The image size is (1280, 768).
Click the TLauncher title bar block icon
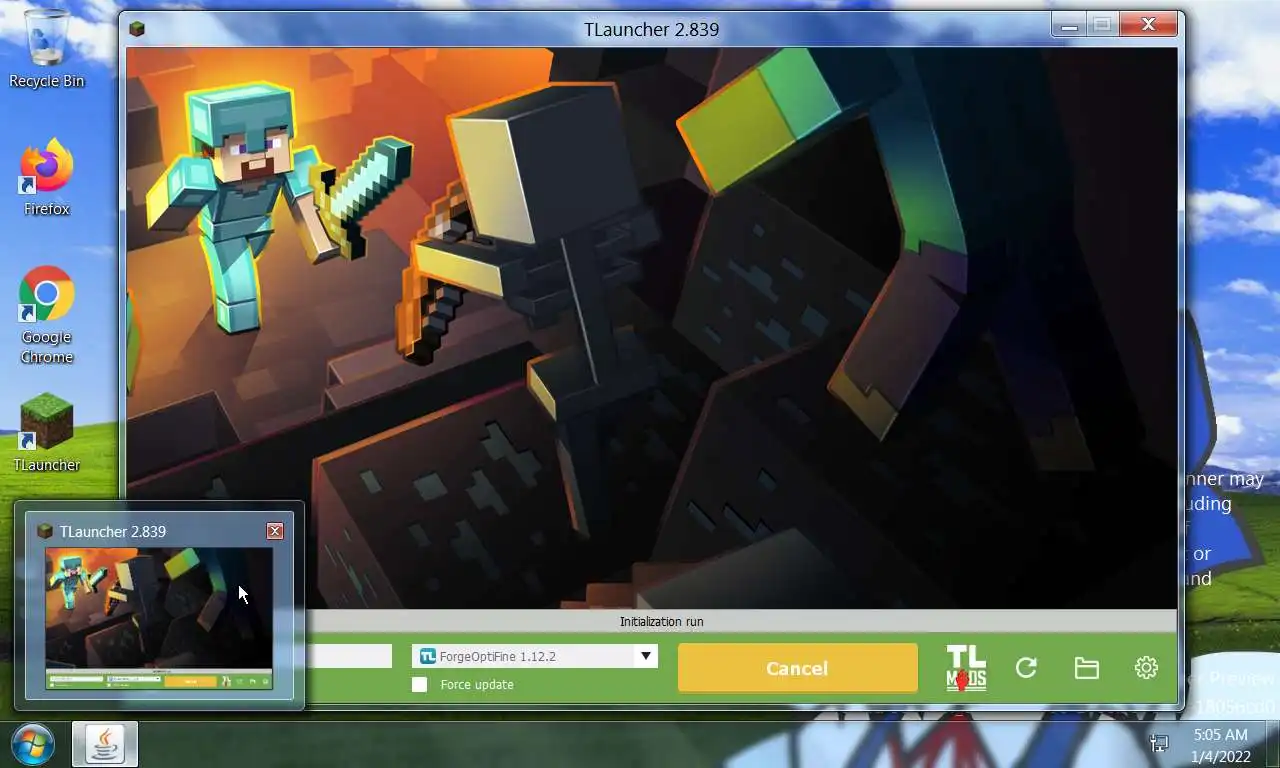click(137, 29)
